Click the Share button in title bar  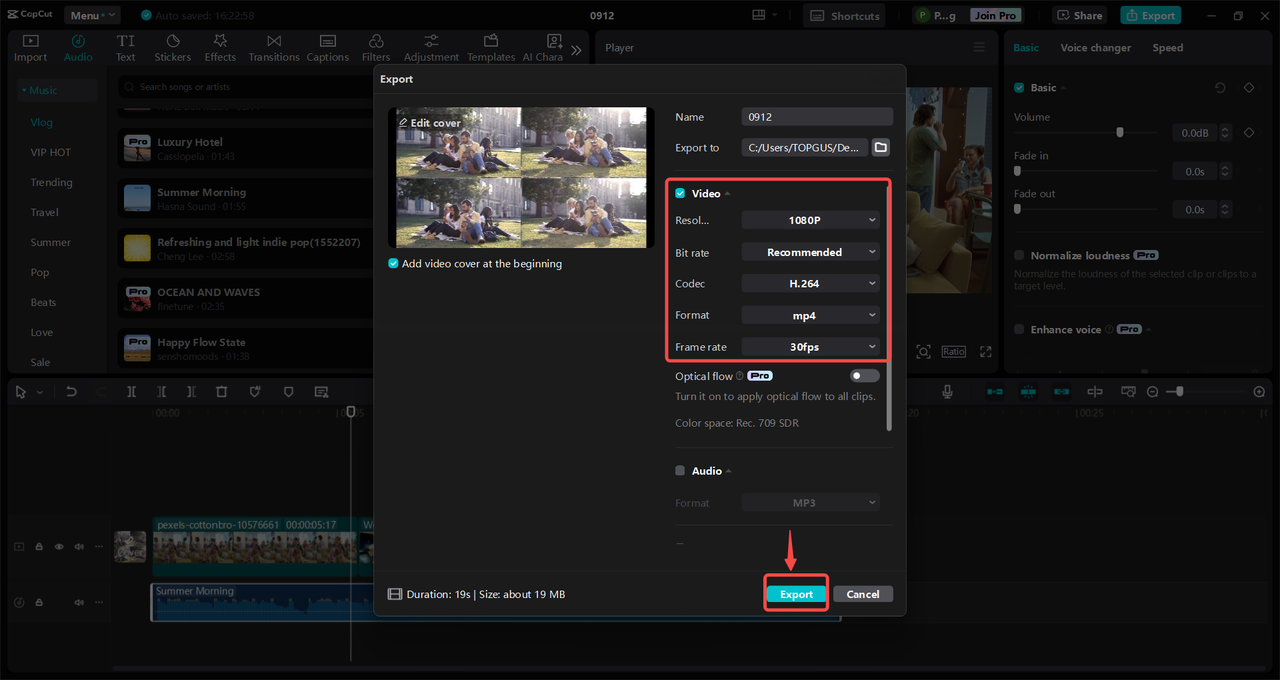tap(1079, 15)
